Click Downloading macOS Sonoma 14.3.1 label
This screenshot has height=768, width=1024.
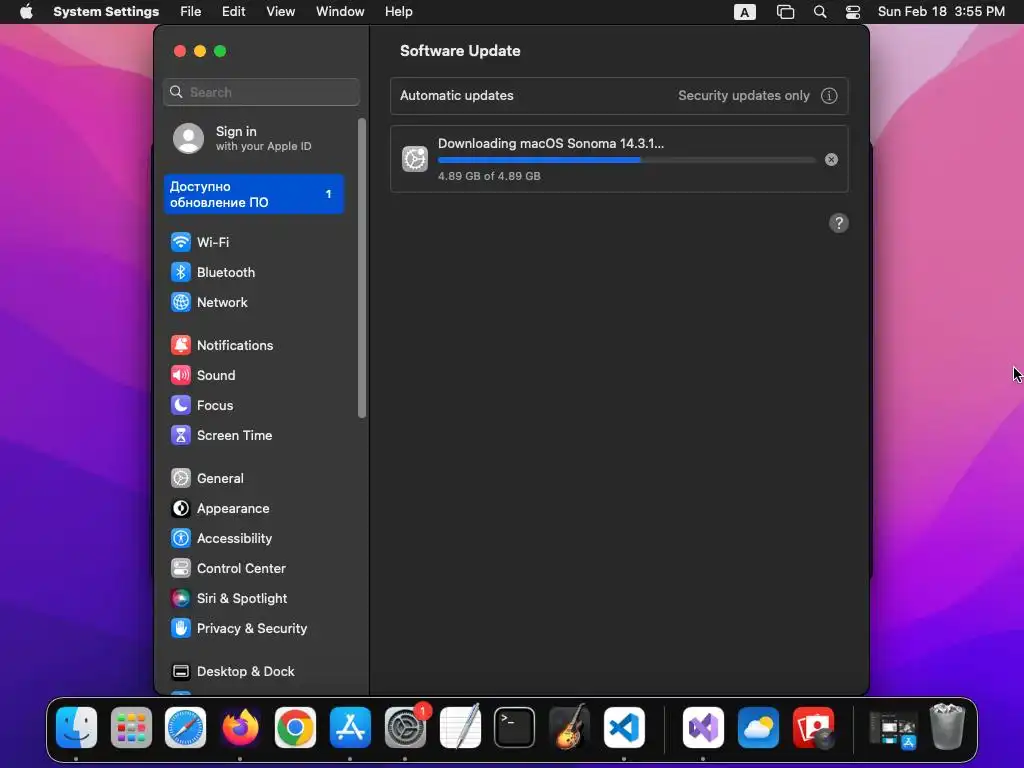tap(551, 144)
